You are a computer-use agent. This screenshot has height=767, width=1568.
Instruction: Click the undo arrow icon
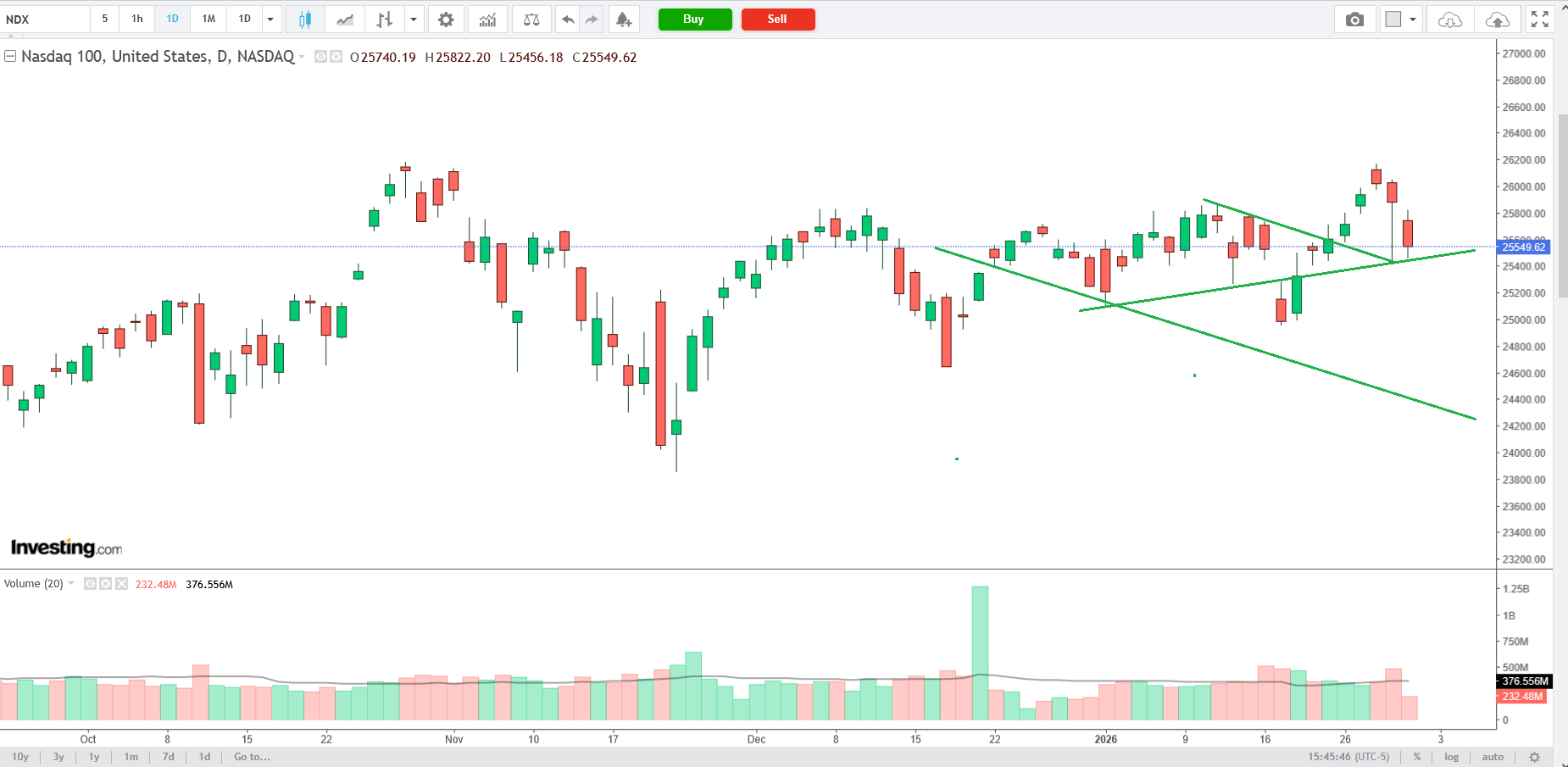pyautogui.click(x=568, y=19)
